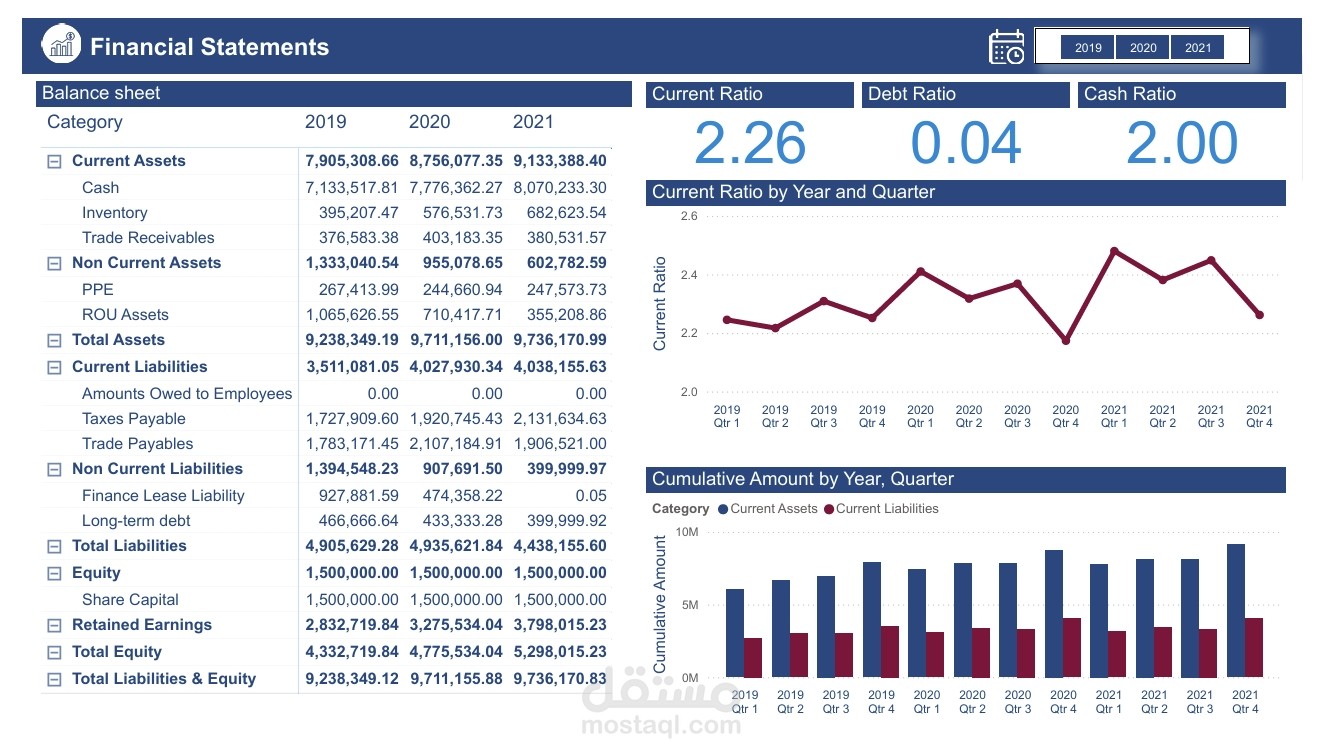1324x754 pixels.
Task: Click Cash 2019 value 7,133,517.81
Action: [352, 187]
